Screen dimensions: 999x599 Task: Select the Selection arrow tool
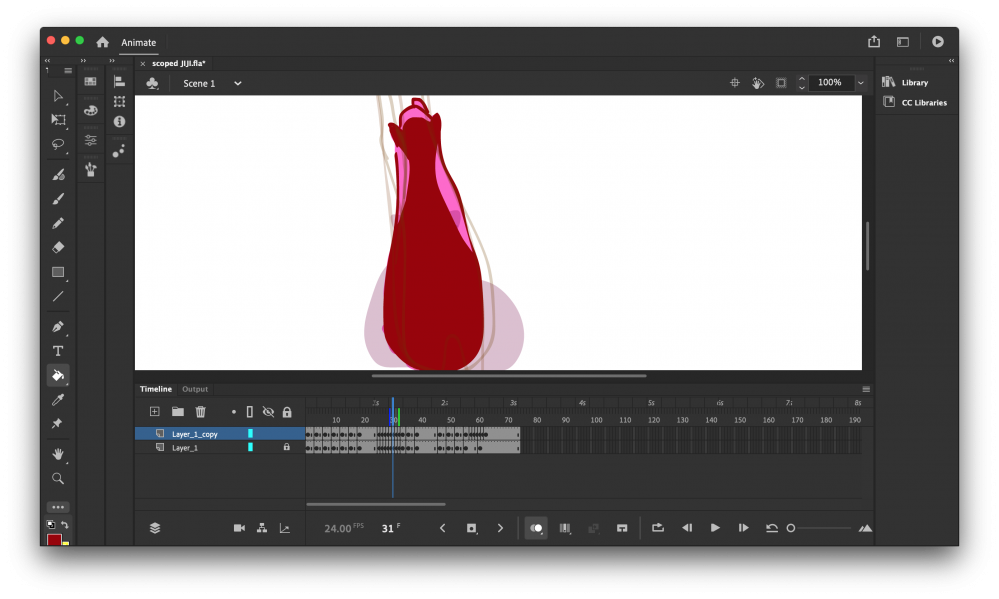click(x=58, y=96)
